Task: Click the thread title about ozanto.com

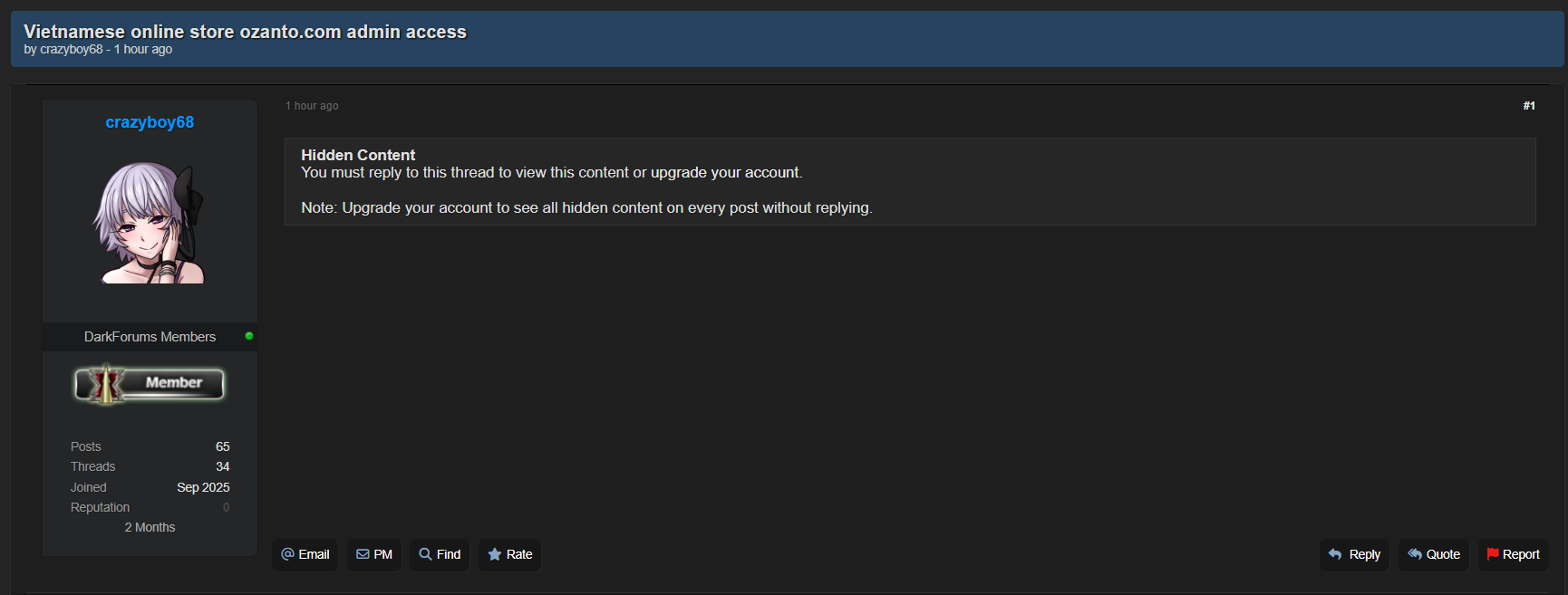Action: 245,32
